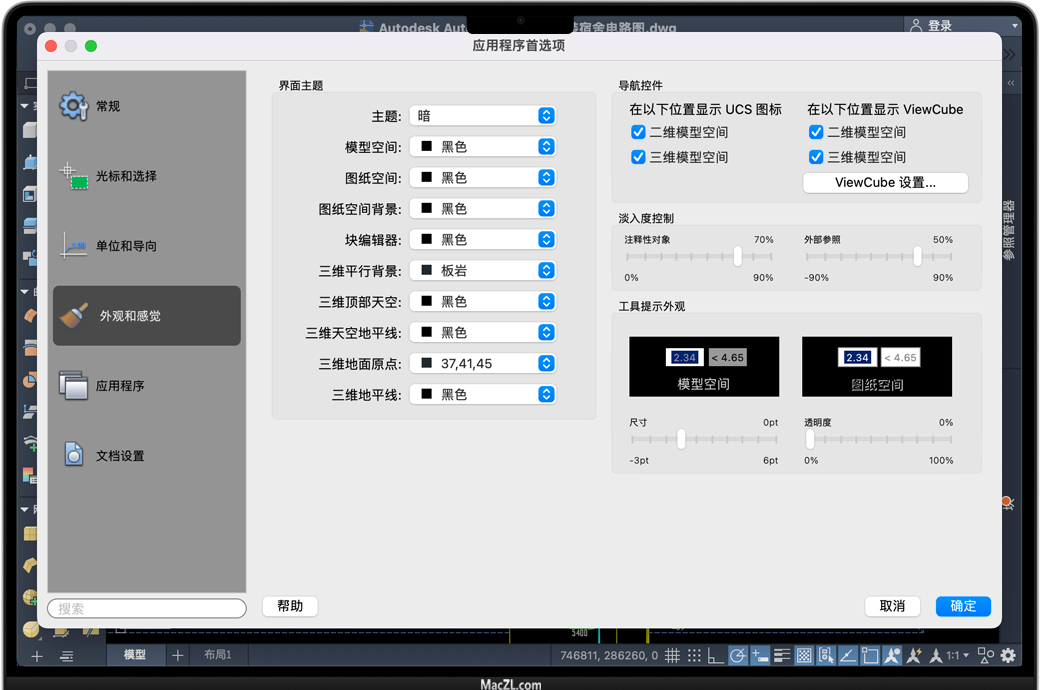Viewport: 1040px width, 690px height.
Task: Toggle polar tracking in status bar
Action: (738, 656)
